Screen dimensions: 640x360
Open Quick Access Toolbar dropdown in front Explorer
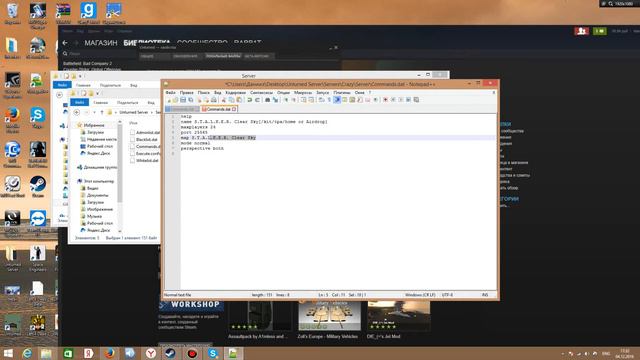click(x=97, y=93)
